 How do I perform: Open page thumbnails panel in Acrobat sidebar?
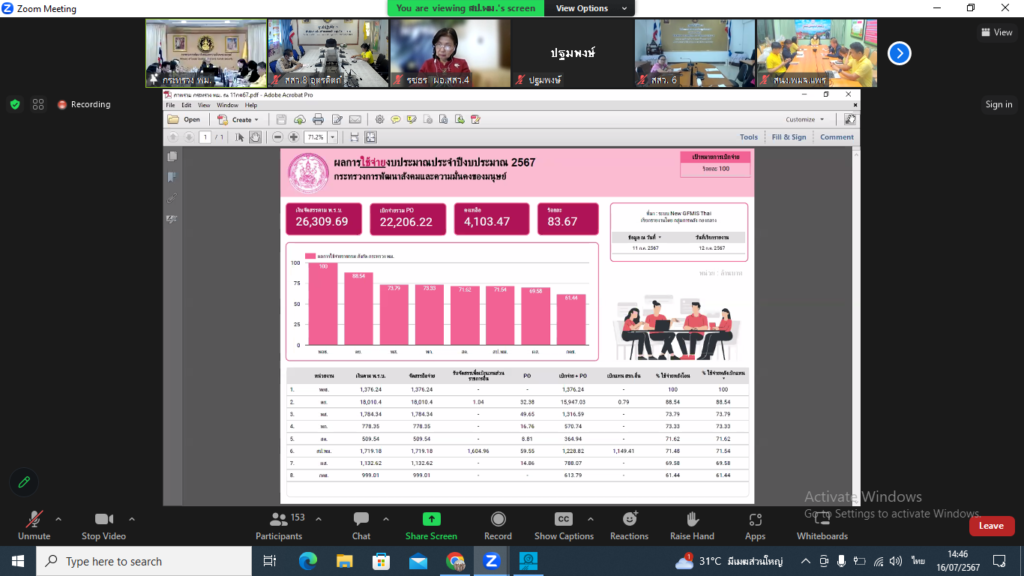172,157
